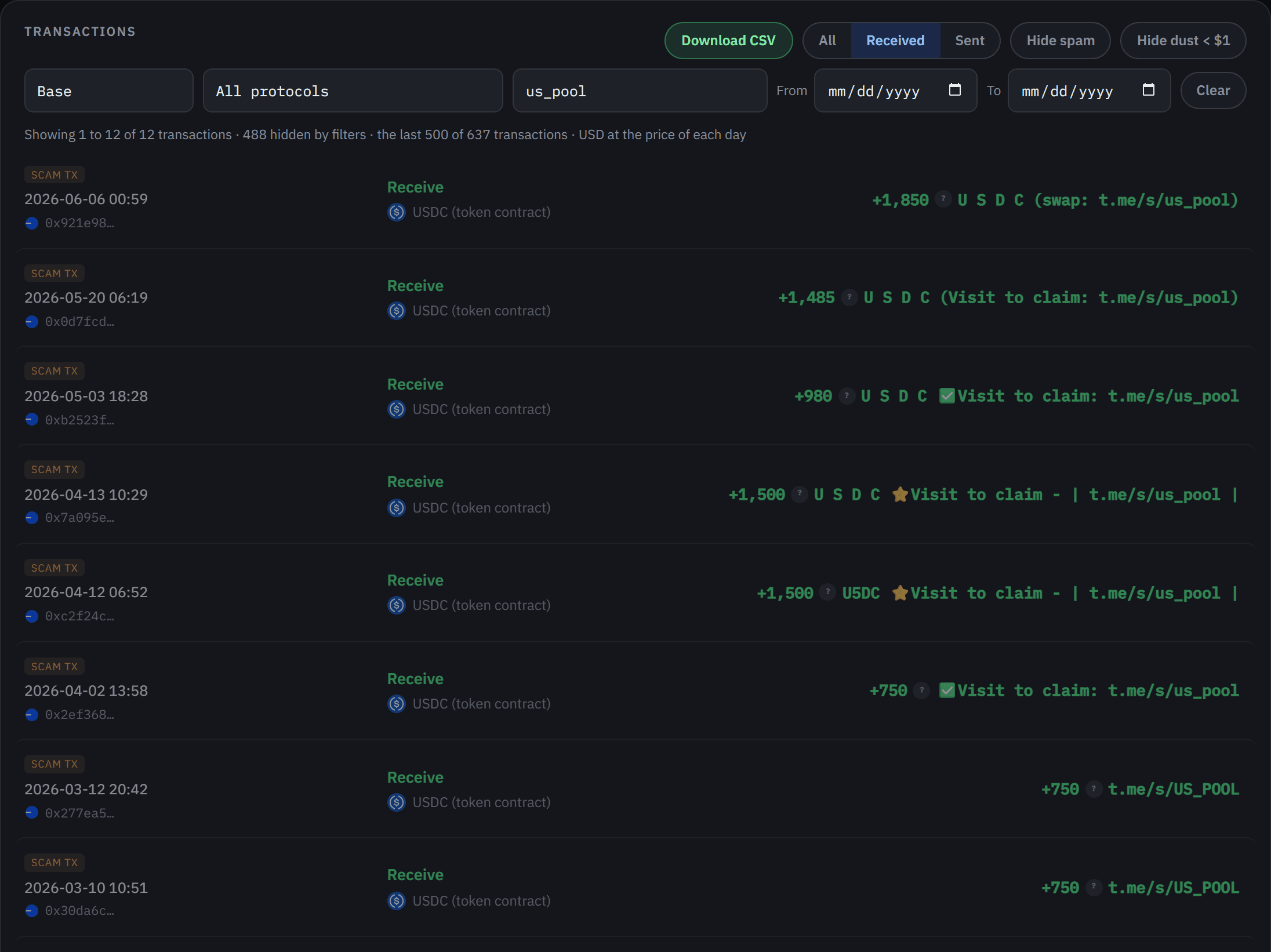Click the question mark icon beside +1,500 on 2026-04-13
Image resolution: width=1271 pixels, height=952 pixels.
(x=800, y=494)
